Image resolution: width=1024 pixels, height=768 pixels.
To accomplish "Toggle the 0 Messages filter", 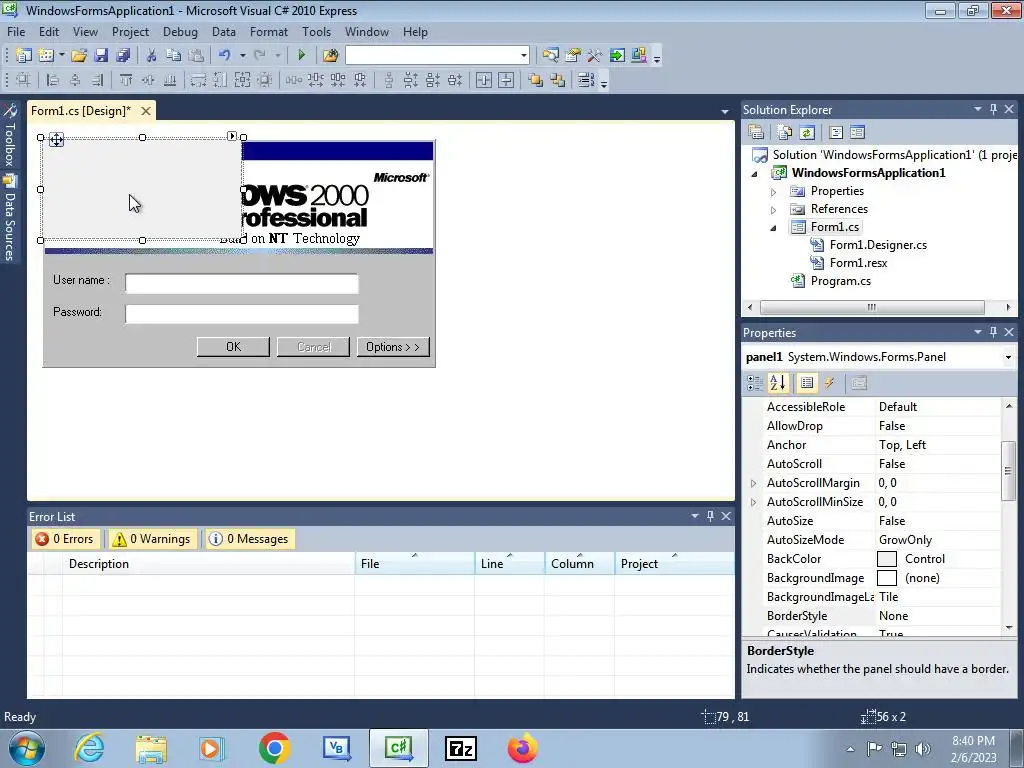I will (249, 539).
